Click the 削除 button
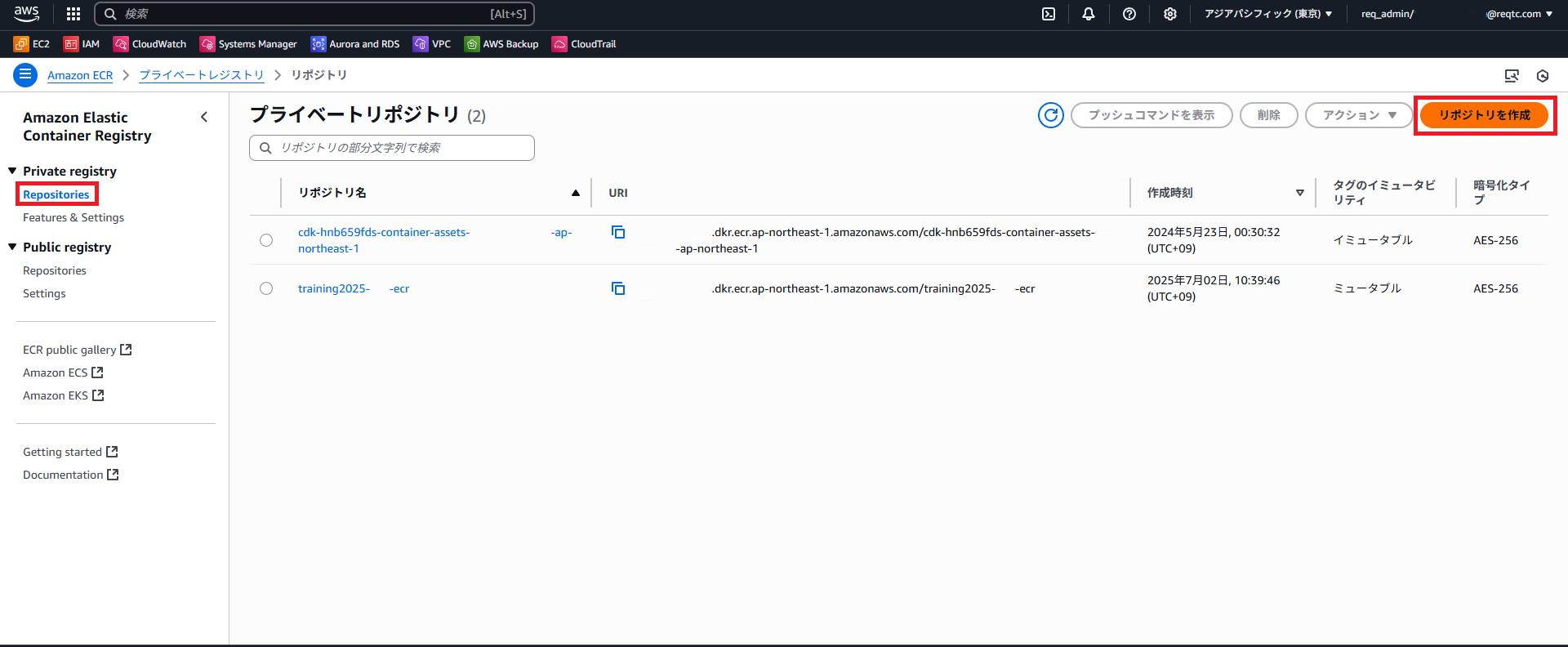The height and width of the screenshot is (647, 1568). (x=1269, y=115)
